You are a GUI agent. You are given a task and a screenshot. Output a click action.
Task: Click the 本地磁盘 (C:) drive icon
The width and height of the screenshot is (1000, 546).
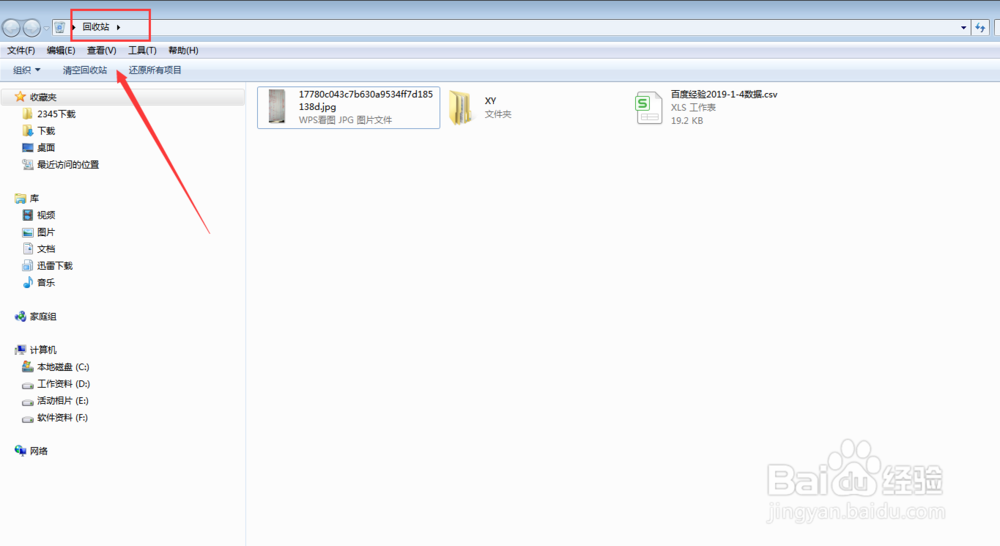(x=27, y=367)
